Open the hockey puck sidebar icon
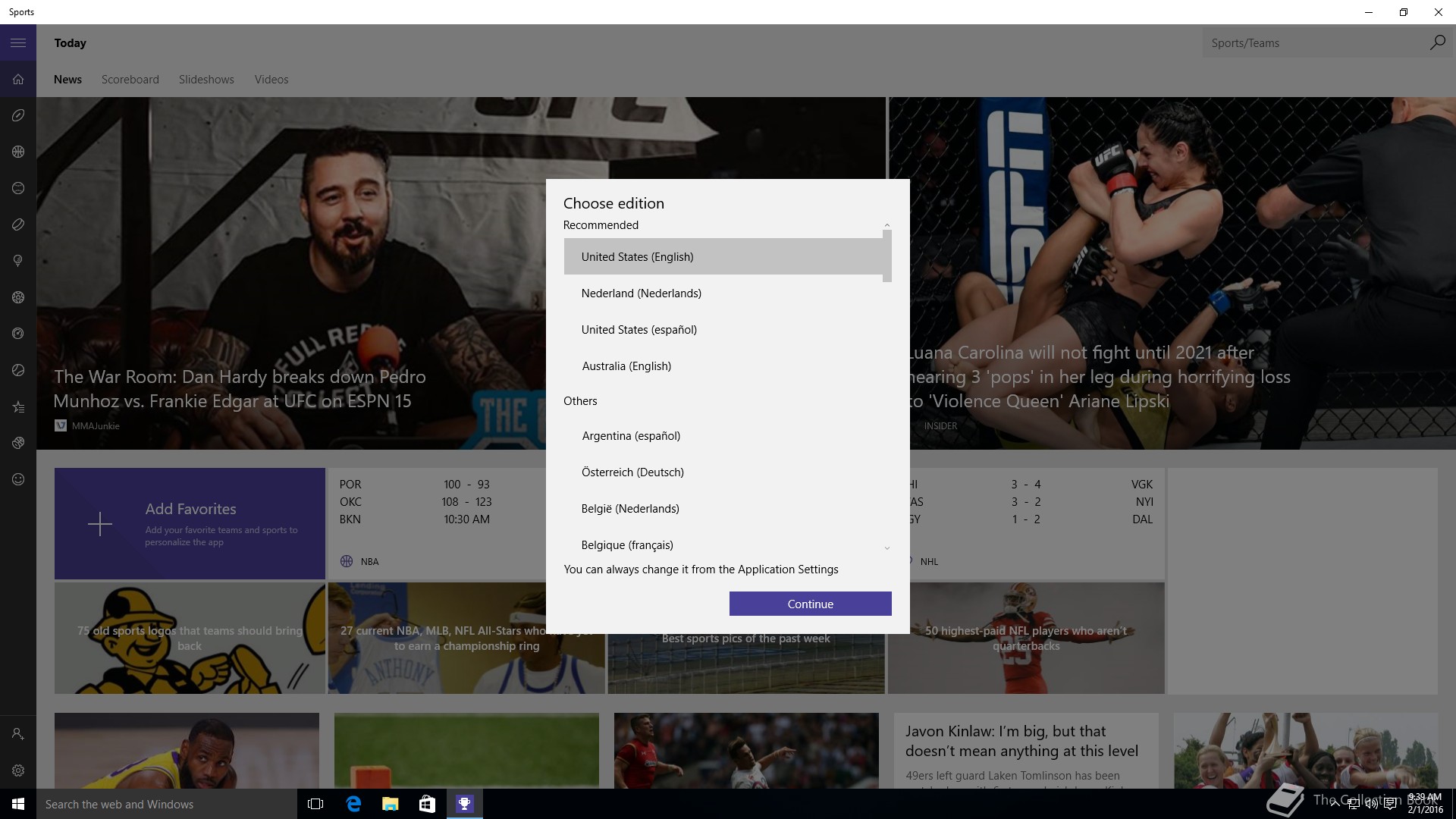The width and height of the screenshot is (1456, 819). 18,224
